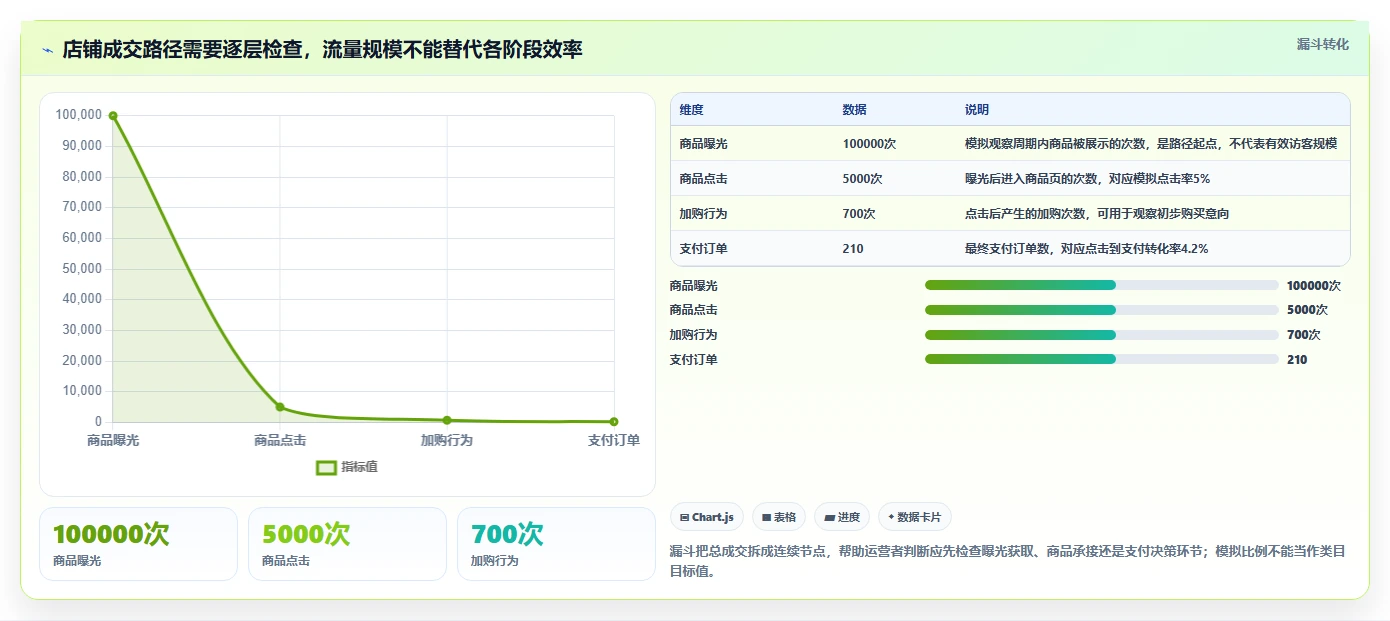Click the page title about 店铺成交路径
The image size is (1390, 621).
click(x=322, y=50)
